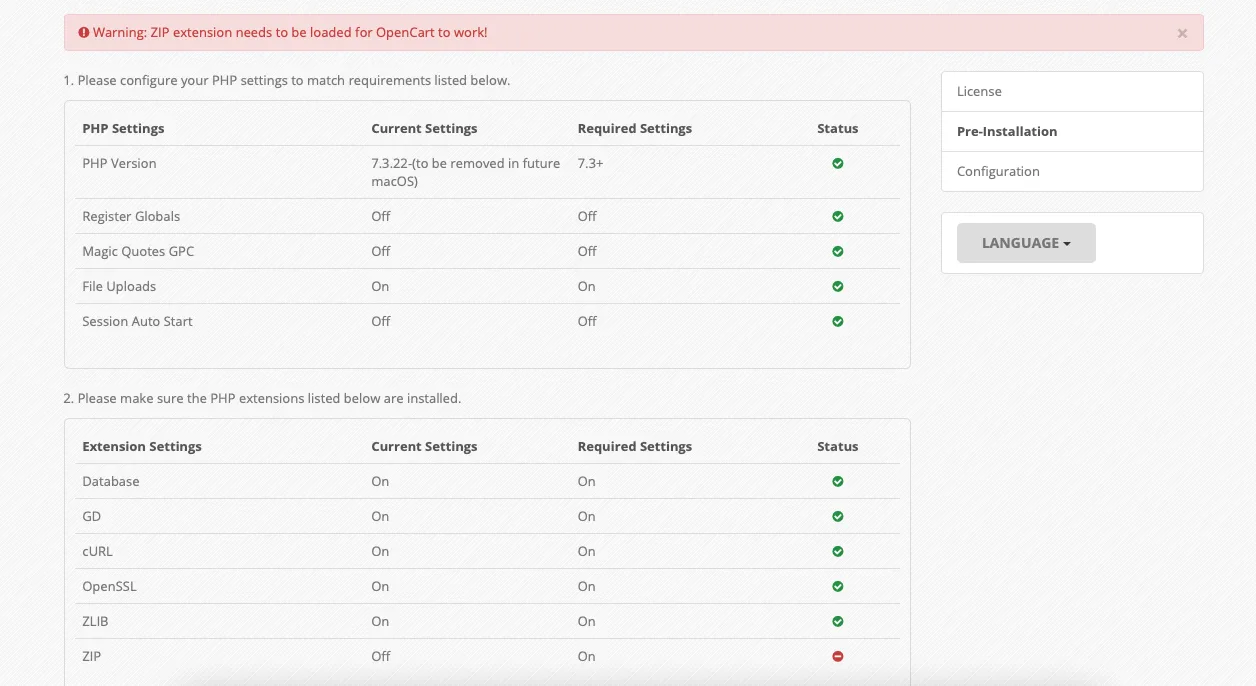Click the Magic Quotes GPC status icon

(838, 251)
